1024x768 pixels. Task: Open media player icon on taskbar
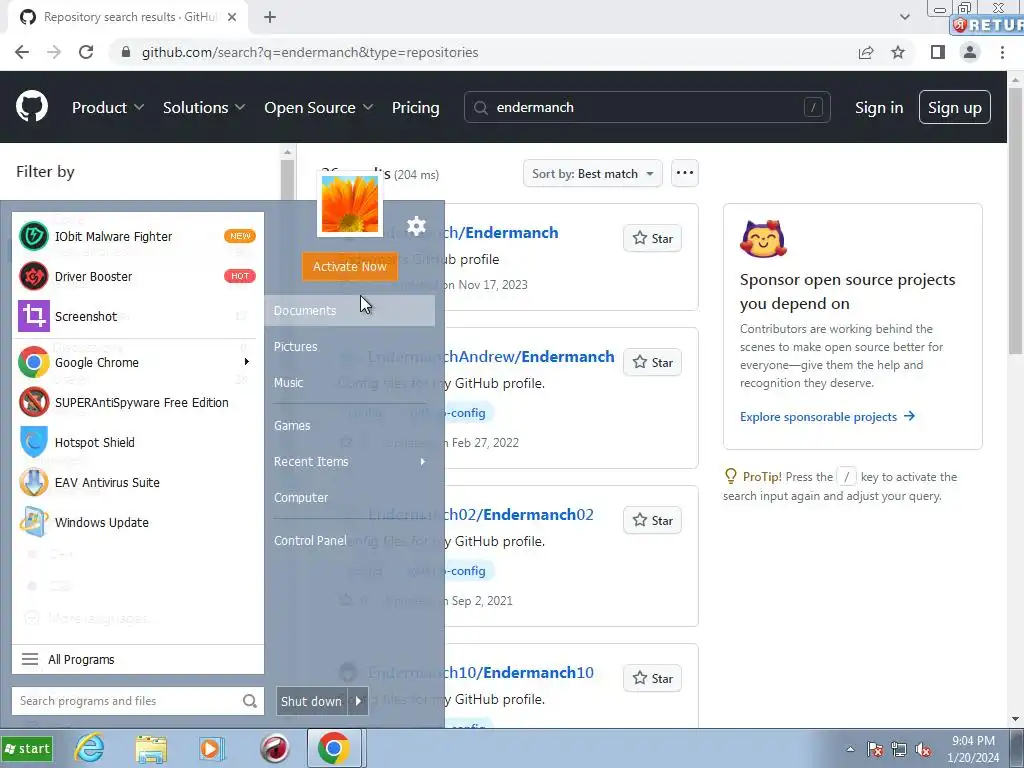[211, 748]
